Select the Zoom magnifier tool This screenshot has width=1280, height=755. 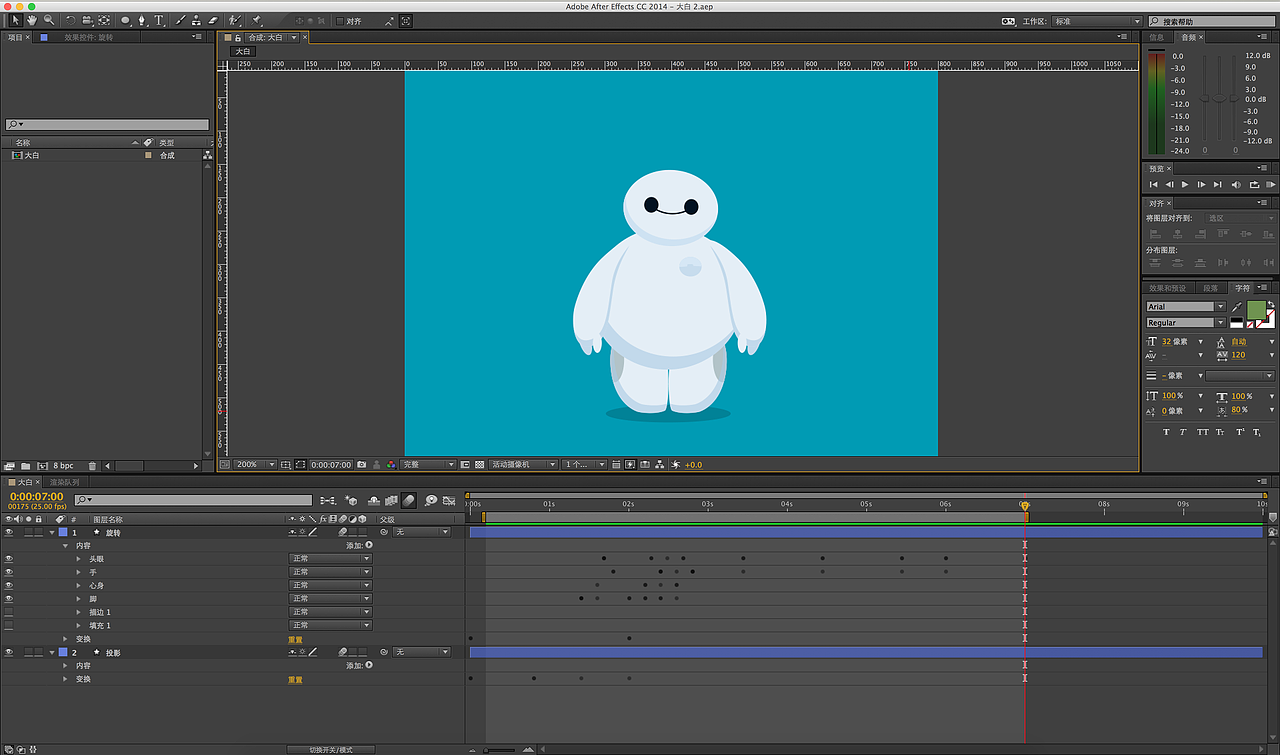tap(48, 20)
